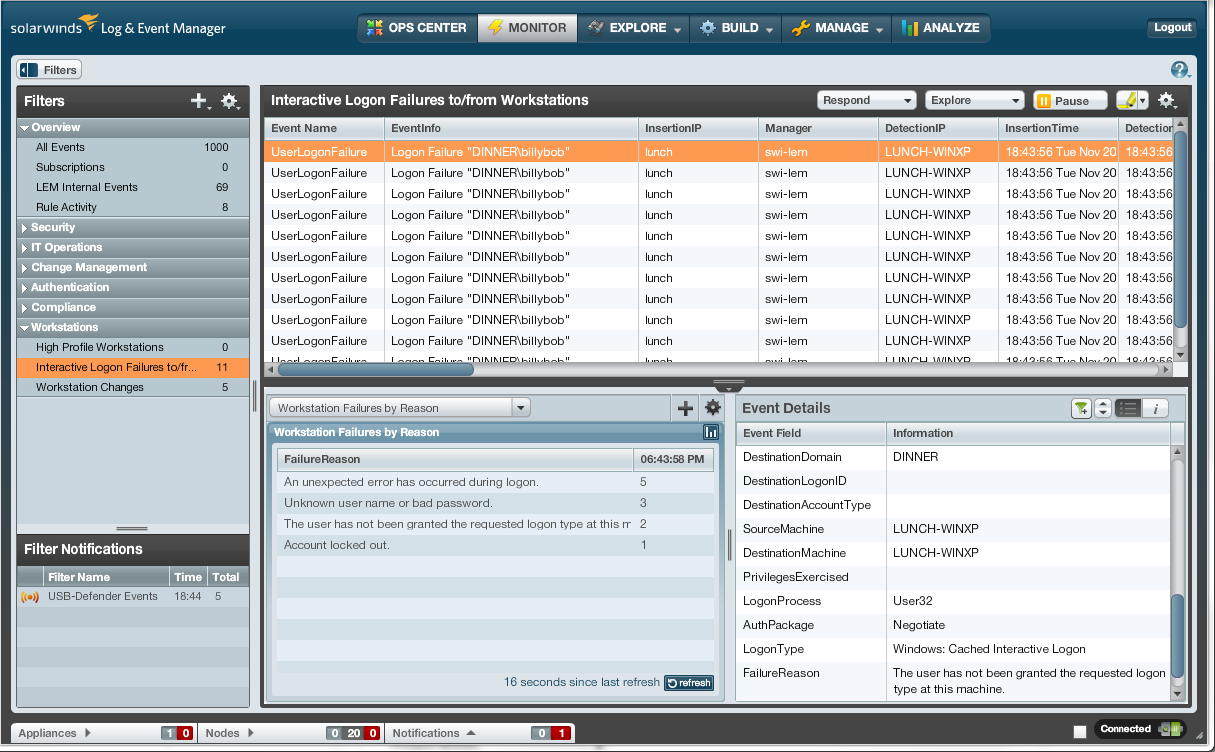Click the refresh button in widget
The width and height of the screenshot is (1215, 752).
click(689, 683)
